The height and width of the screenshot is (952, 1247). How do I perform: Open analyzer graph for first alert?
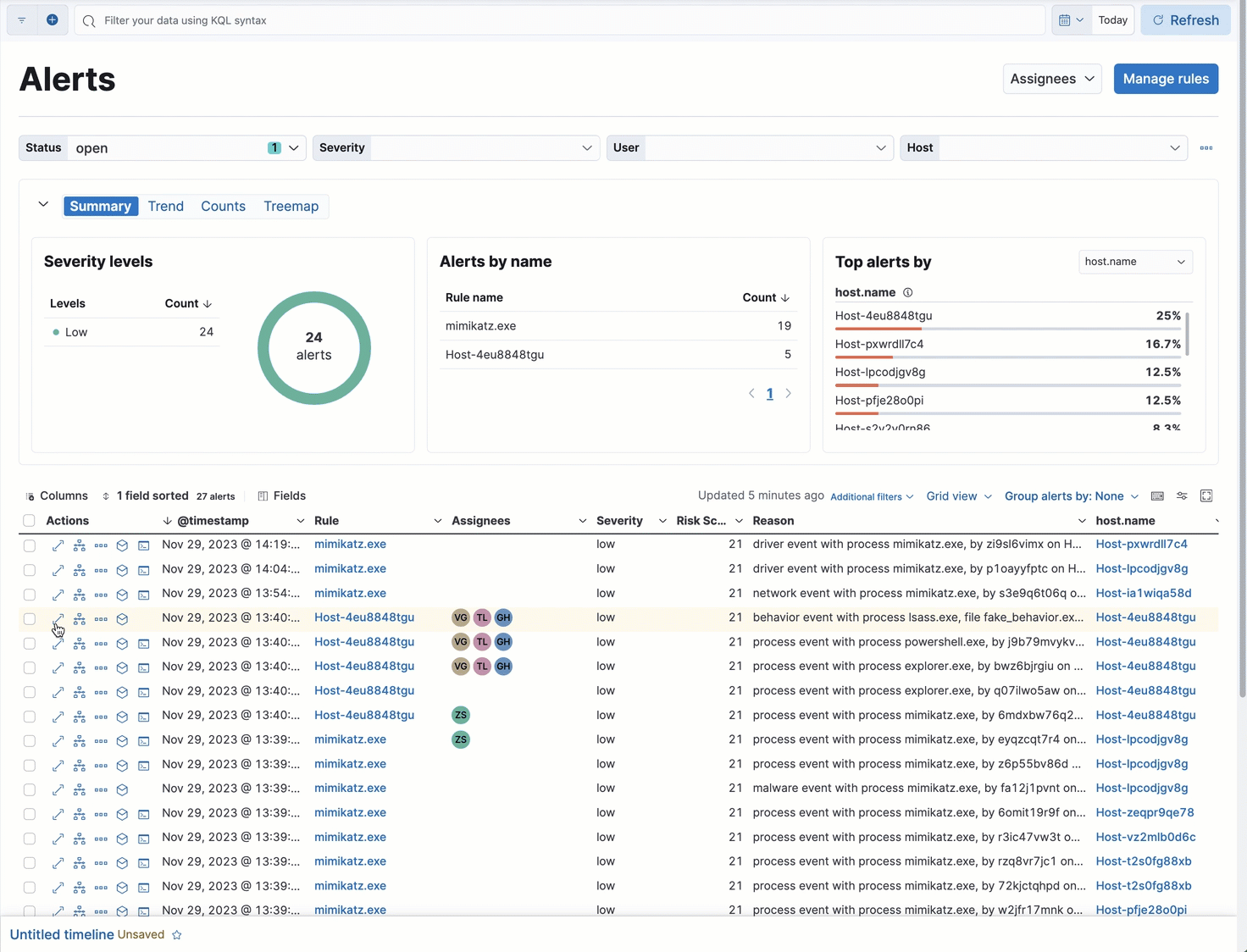(80, 545)
